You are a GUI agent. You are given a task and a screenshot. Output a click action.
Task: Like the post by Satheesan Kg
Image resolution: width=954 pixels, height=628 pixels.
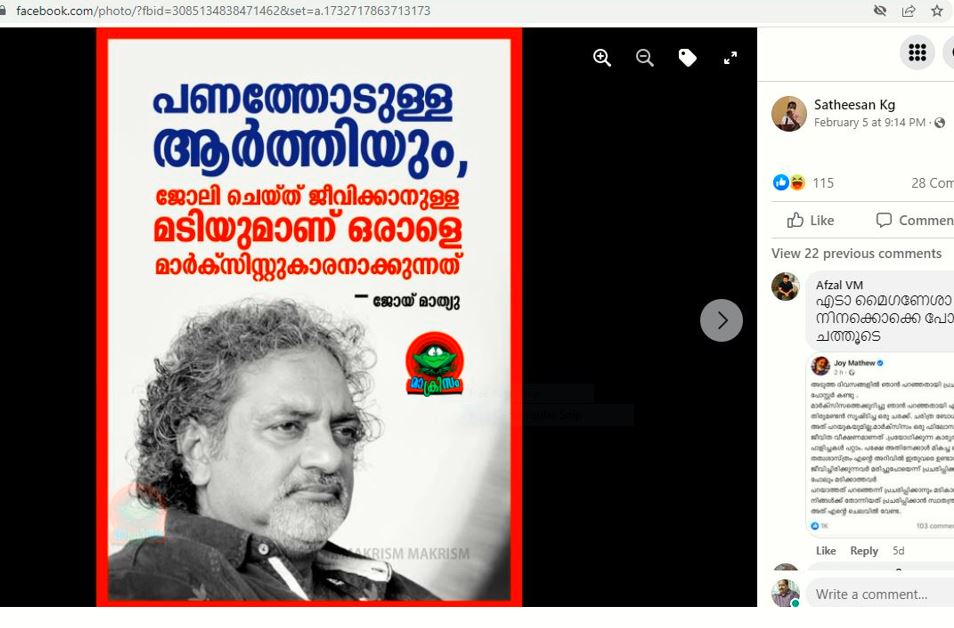810,220
